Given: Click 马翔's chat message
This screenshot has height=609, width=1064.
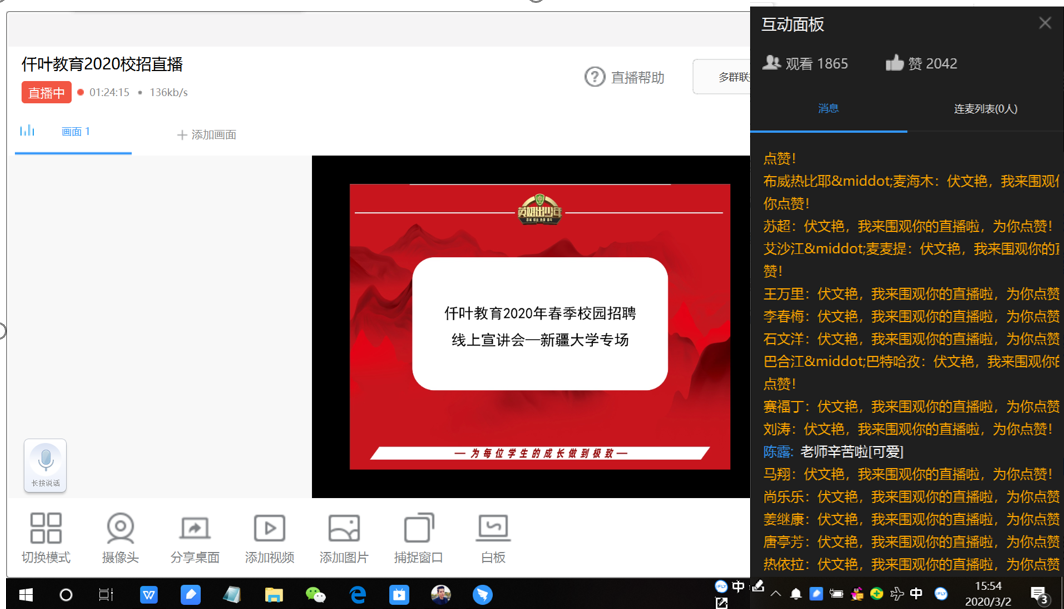Looking at the screenshot, I should click(x=908, y=474).
